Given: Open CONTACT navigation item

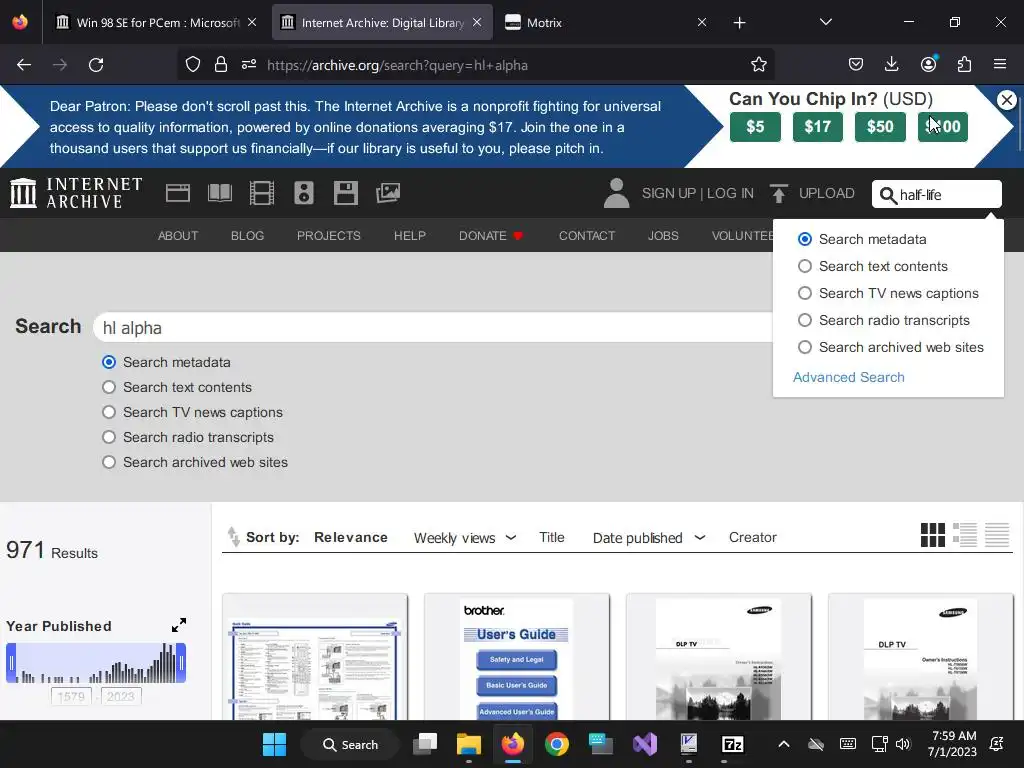Looking at the screenshot, I should pyautogui.click(x=586, y=236).
